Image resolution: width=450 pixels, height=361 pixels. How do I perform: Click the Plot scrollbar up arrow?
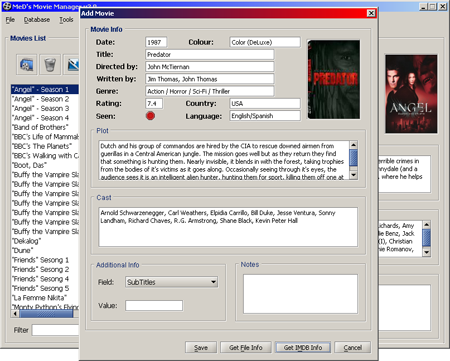tap(354, 145)
